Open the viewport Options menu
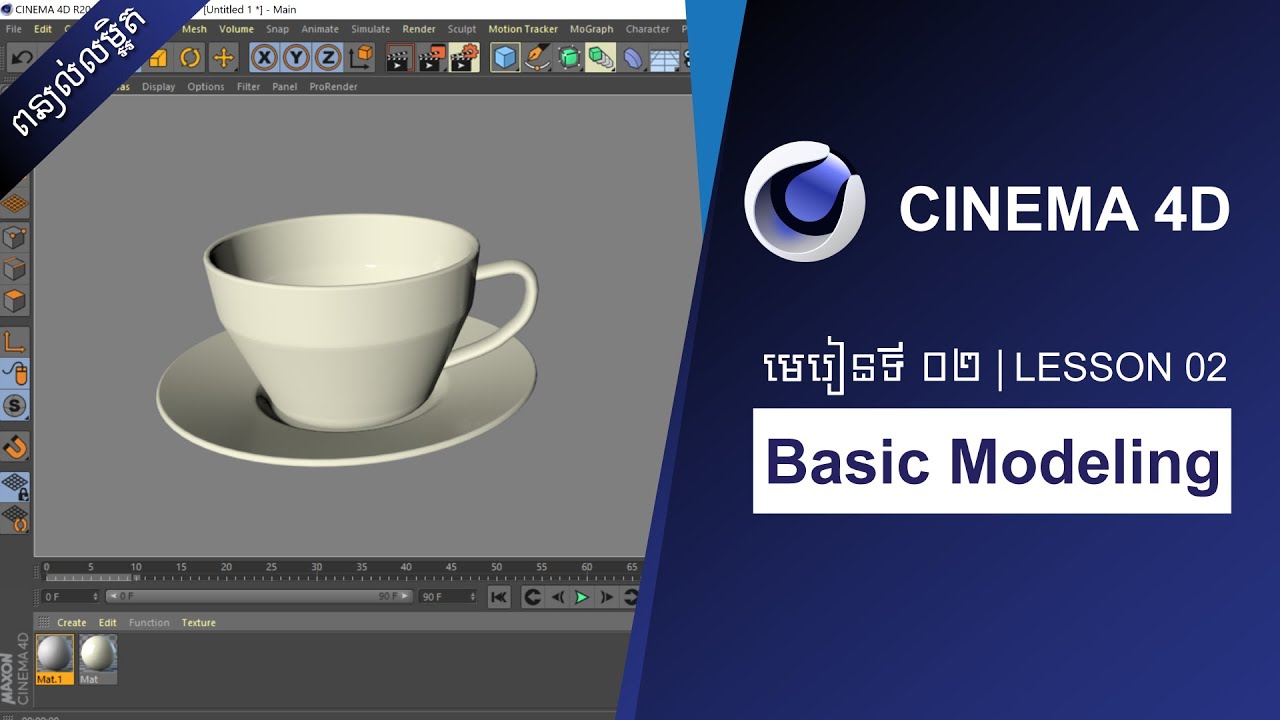This screenshot has height=720, width=1280. click(206, 87)
